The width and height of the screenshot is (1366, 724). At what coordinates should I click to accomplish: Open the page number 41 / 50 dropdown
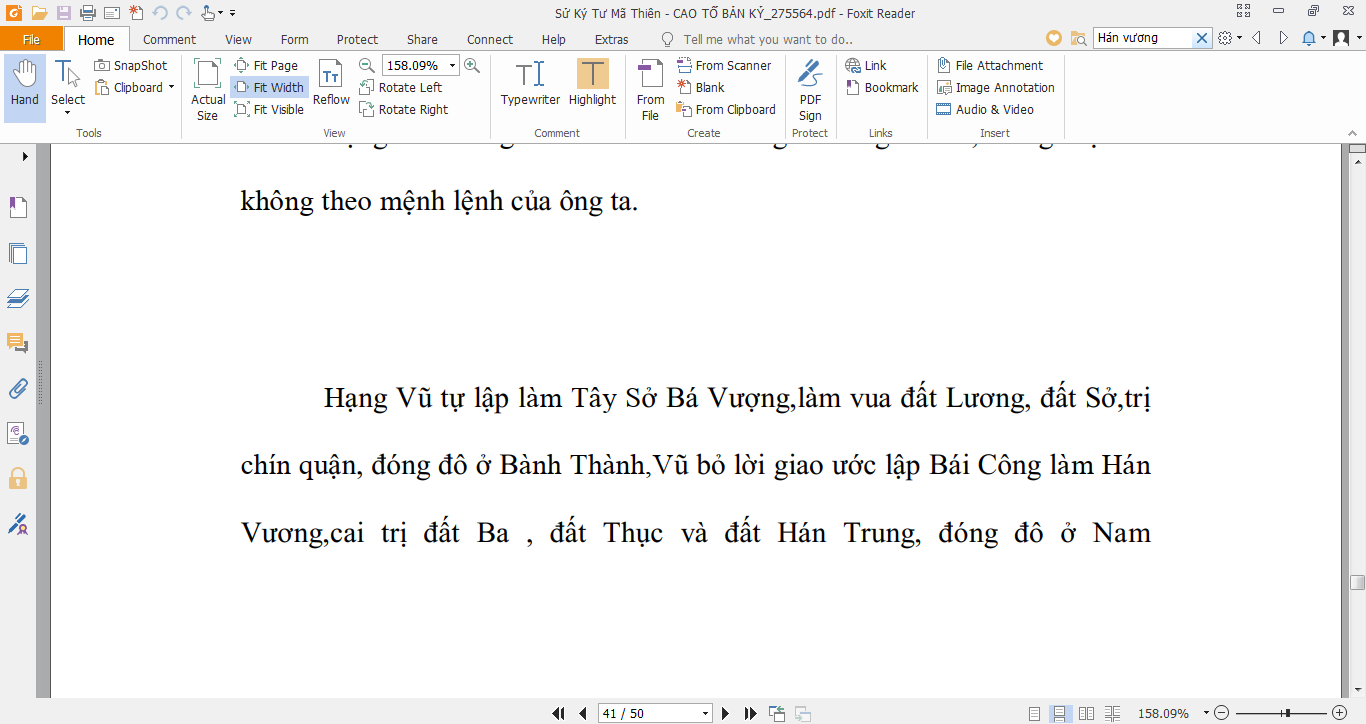pos(705,713)
